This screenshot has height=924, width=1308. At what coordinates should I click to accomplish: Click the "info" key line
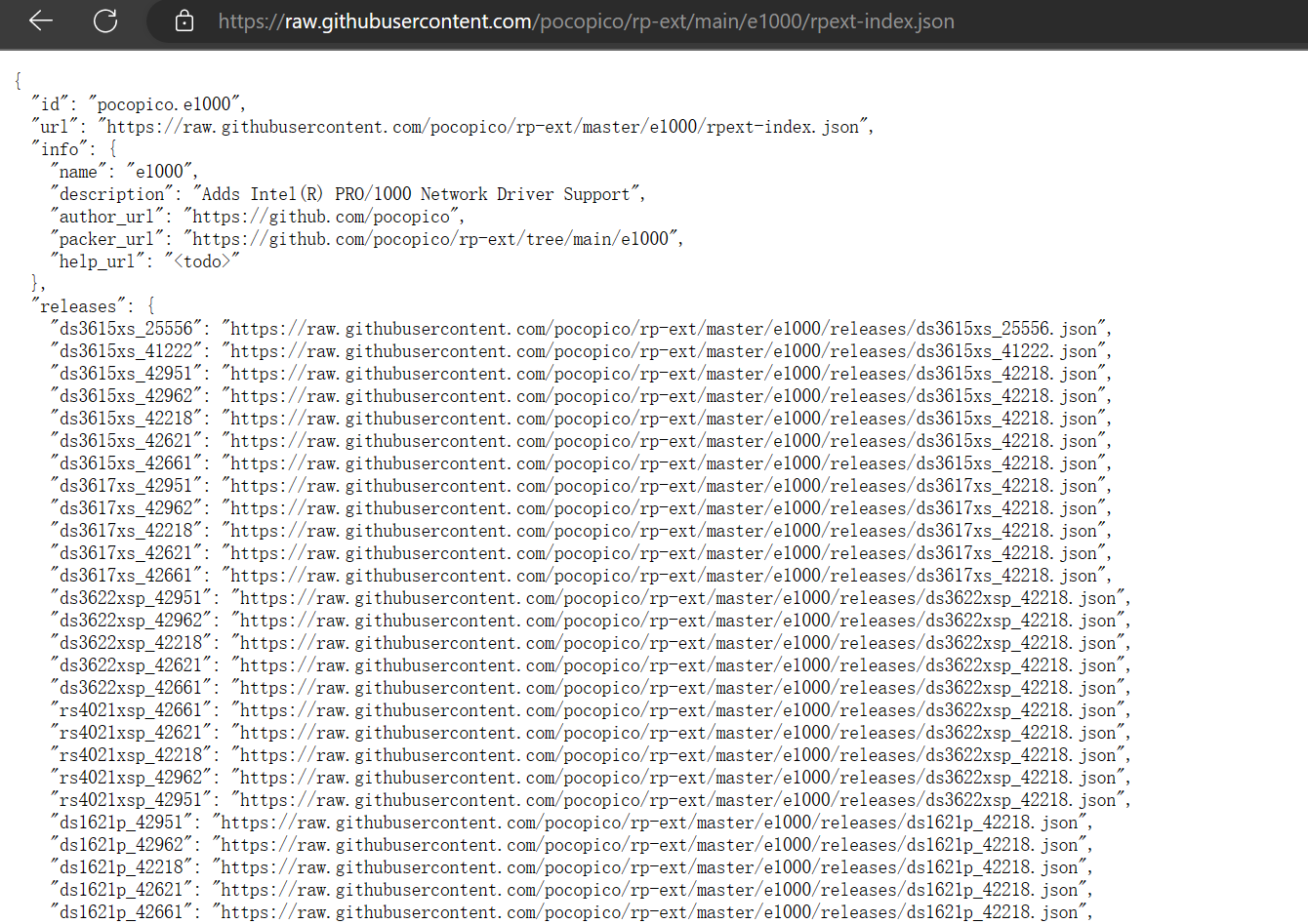point(74,149)
